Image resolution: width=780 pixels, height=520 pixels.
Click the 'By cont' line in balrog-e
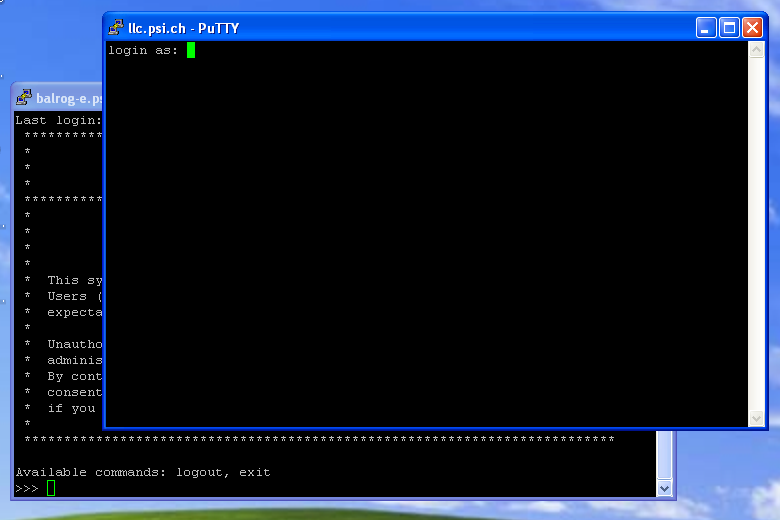click(75, 376)
